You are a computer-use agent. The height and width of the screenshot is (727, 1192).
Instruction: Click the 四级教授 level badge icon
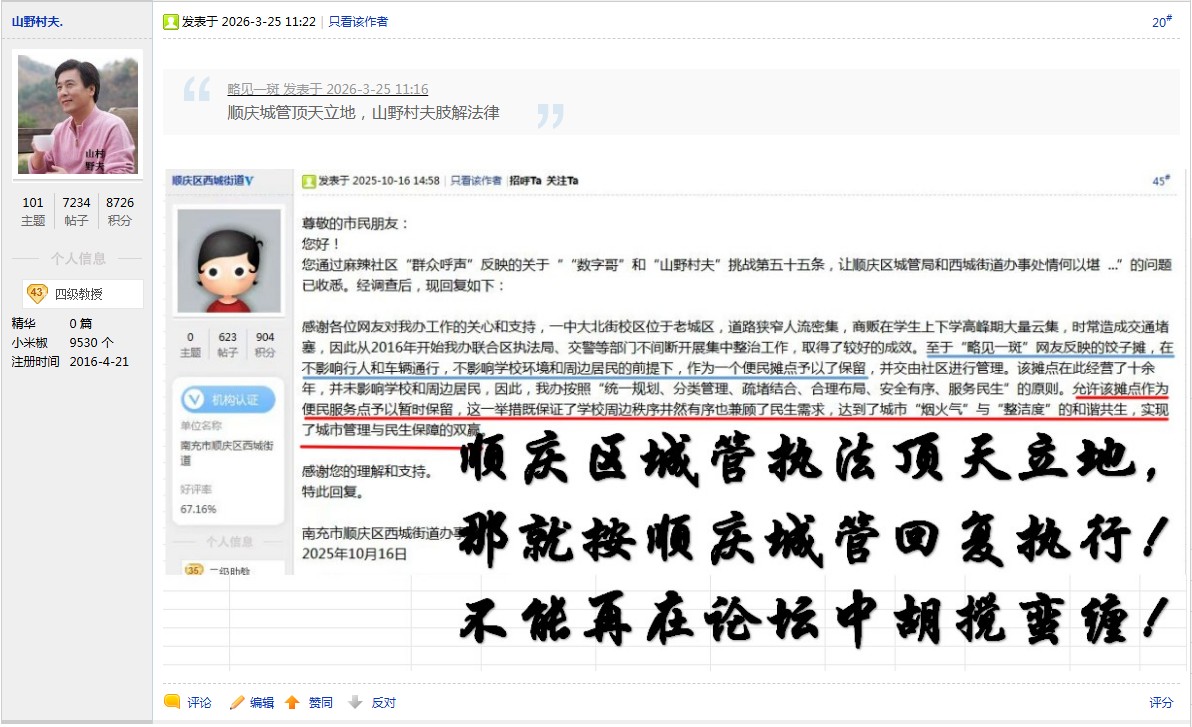[x=36, y=294]
